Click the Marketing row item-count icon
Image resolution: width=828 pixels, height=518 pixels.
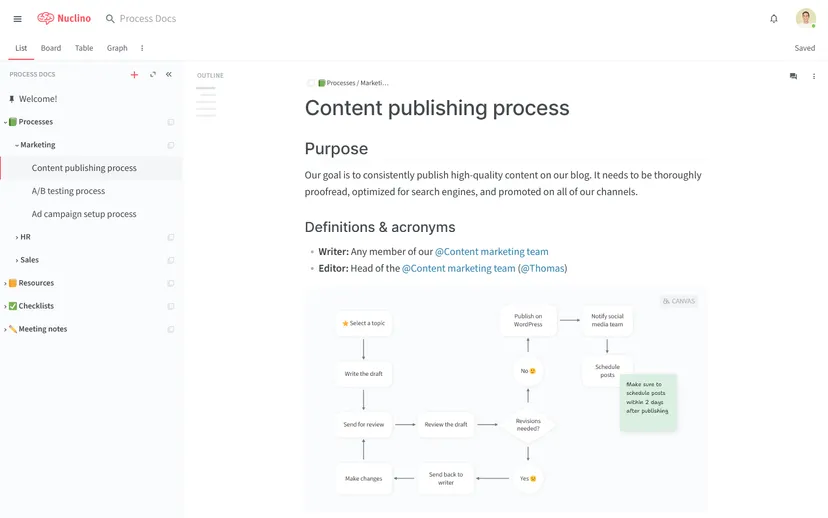pyautogui.click(x=171, y=145)
